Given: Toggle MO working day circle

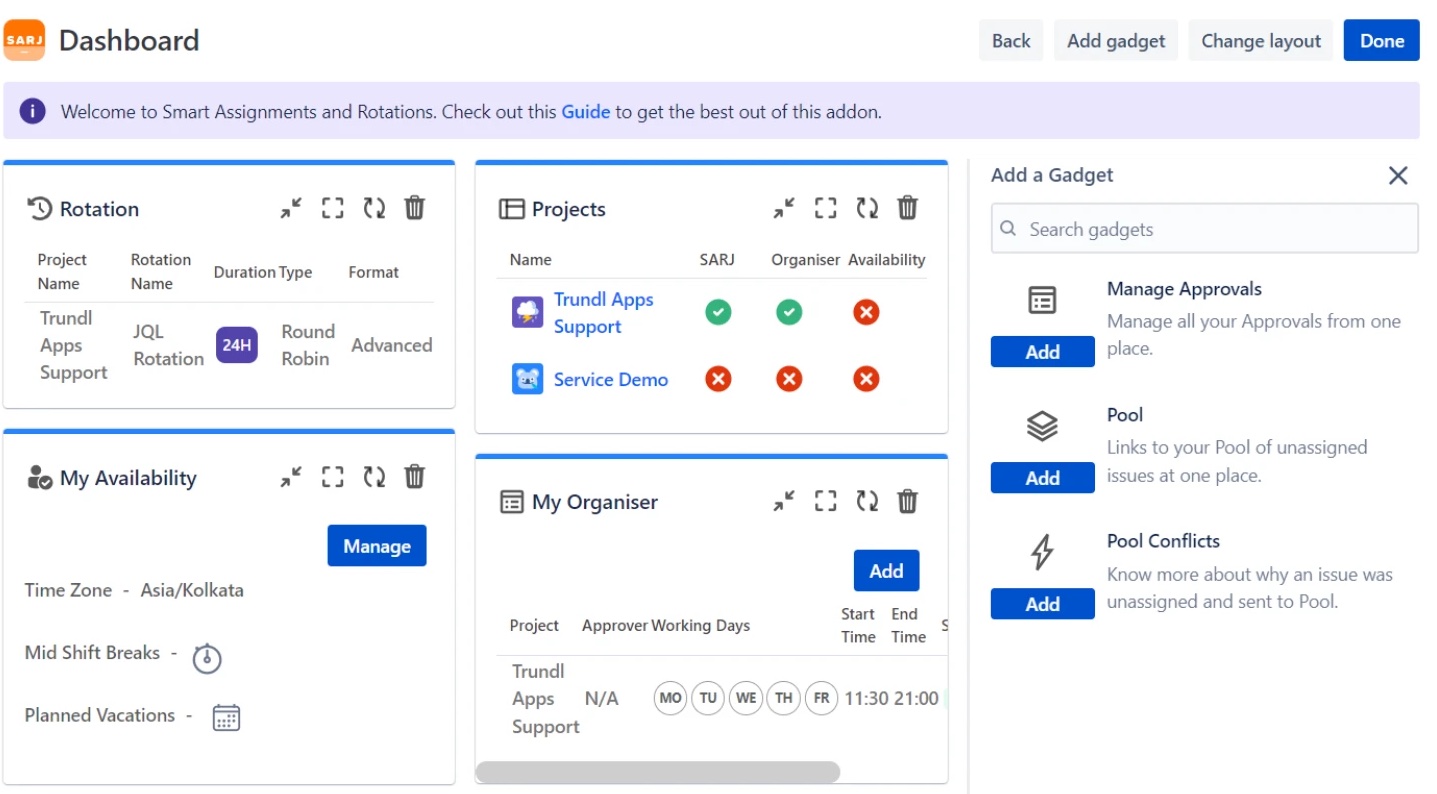Looking at the screenshot, I should click(x=670, y=698).
